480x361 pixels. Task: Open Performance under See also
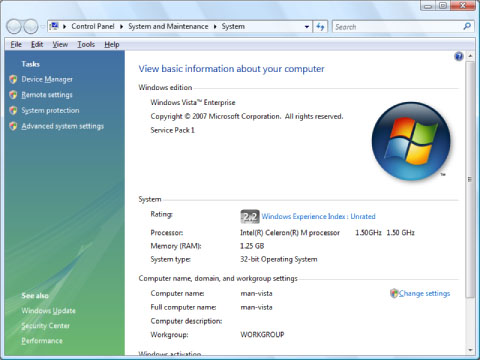pyautogui.click(x=42, y=341)
